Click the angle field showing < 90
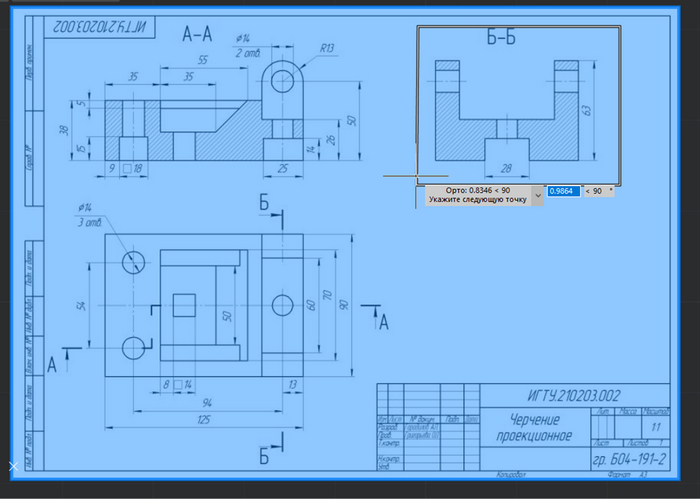The image size is (700, 499). [599, 191]
